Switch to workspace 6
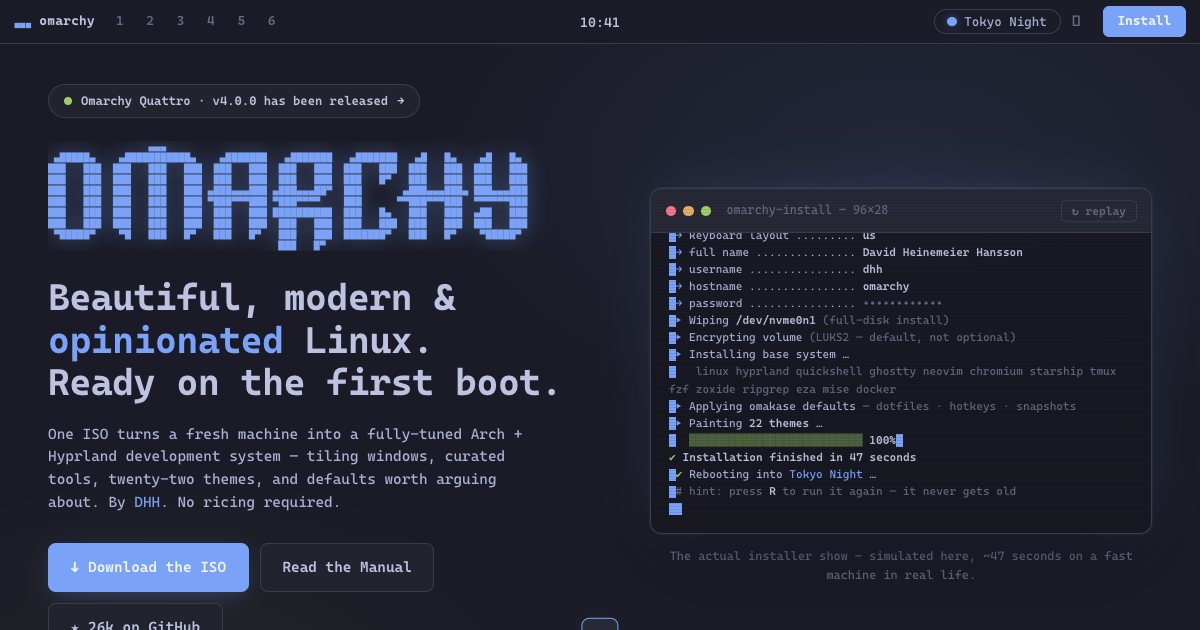Viewport: 1200px width, 630px height. (x=271, y=21)
